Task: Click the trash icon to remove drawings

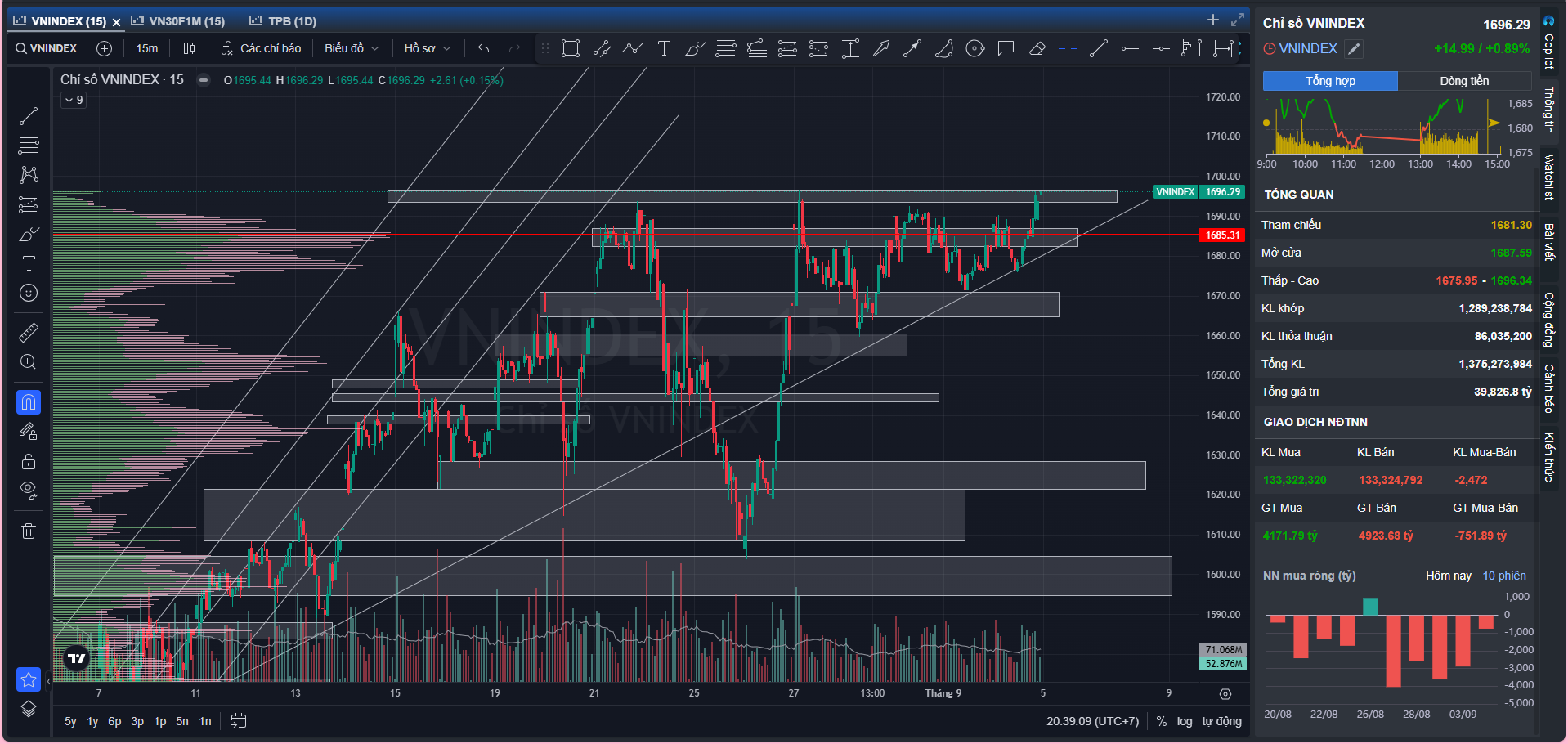Action: tap(29, 531)
